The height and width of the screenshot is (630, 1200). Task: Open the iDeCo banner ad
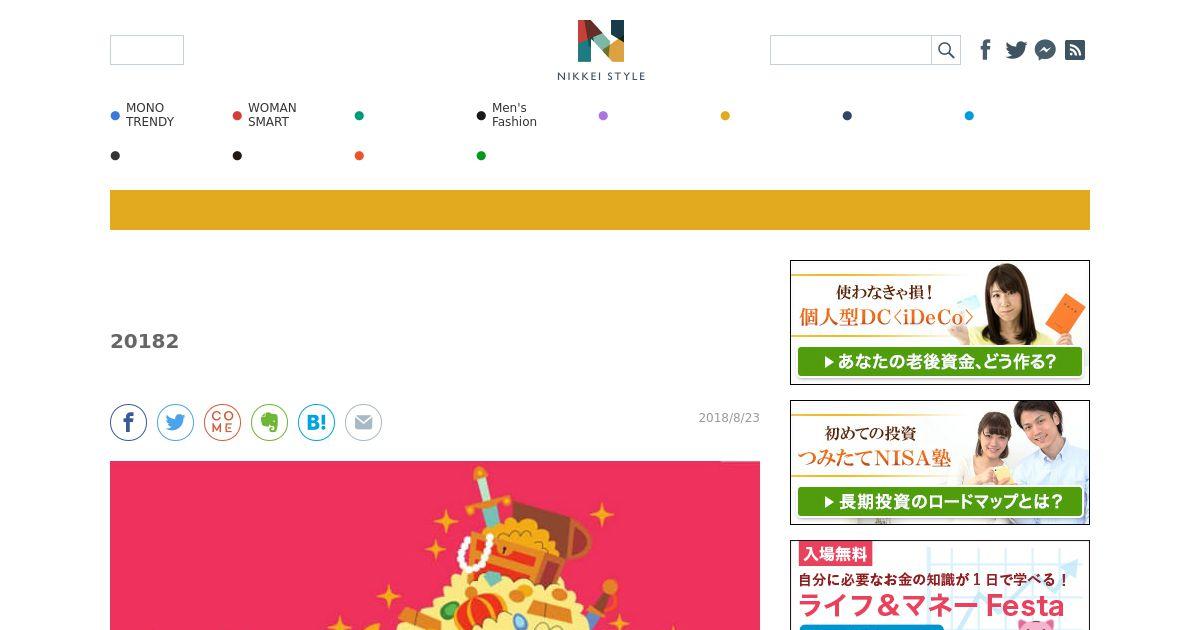940,322
